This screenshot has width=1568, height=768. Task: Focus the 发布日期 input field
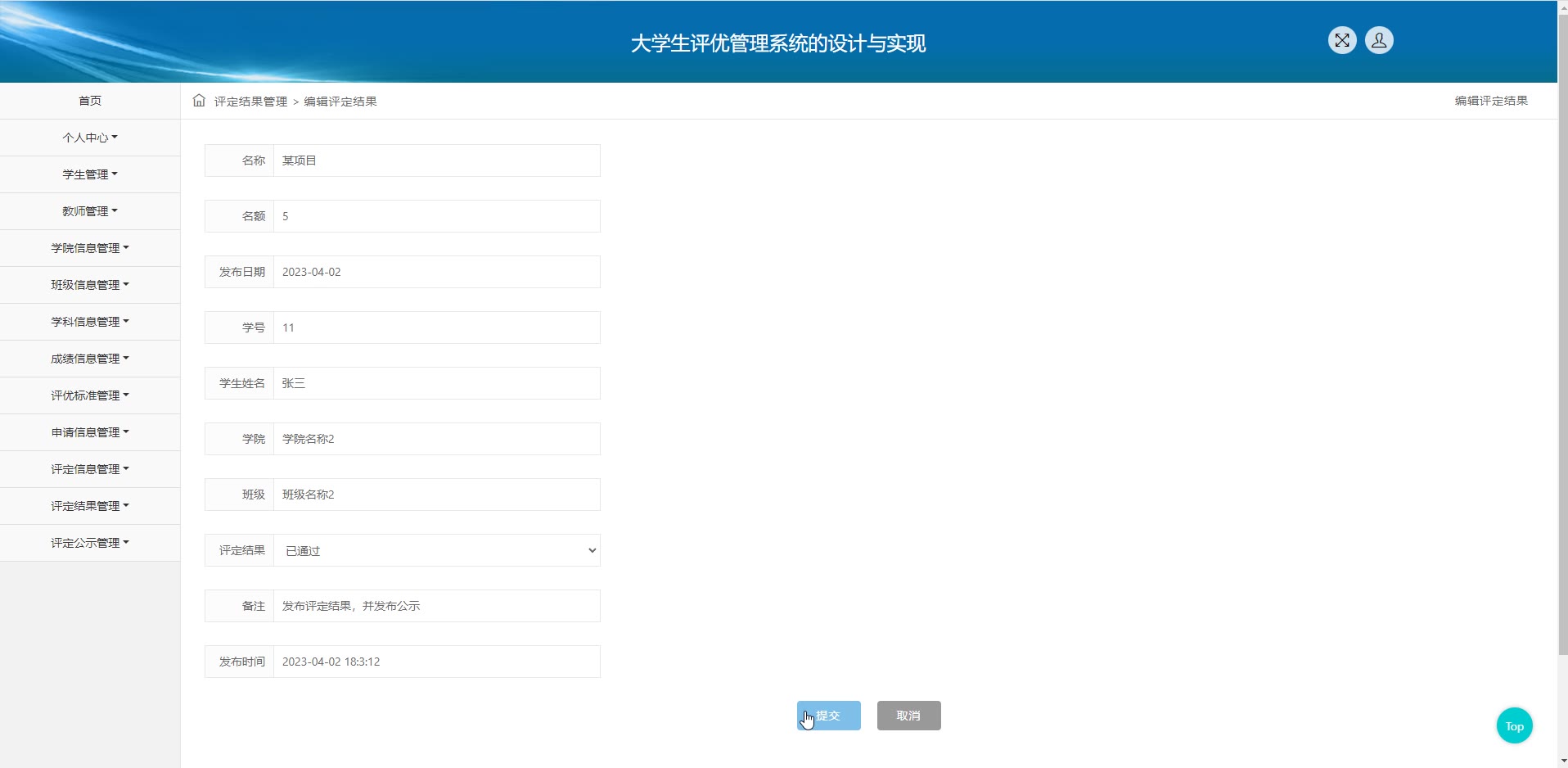click(x=437, y=272)
